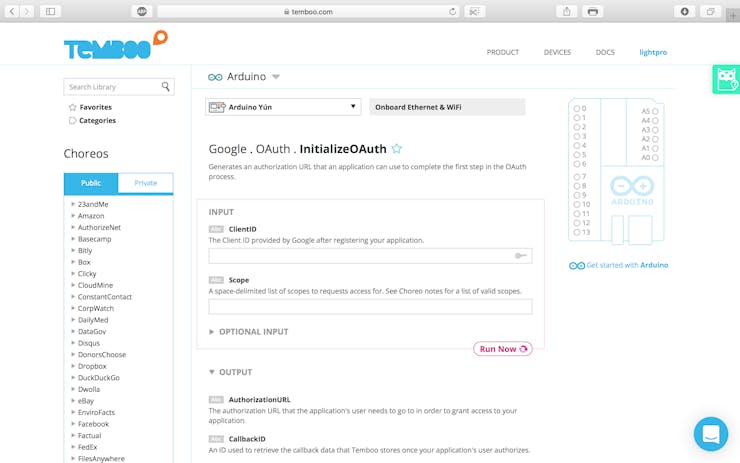Select analog pin A3 on the Arduino diagram
Screen dimensions: 740x463
(x=655, y=130)
